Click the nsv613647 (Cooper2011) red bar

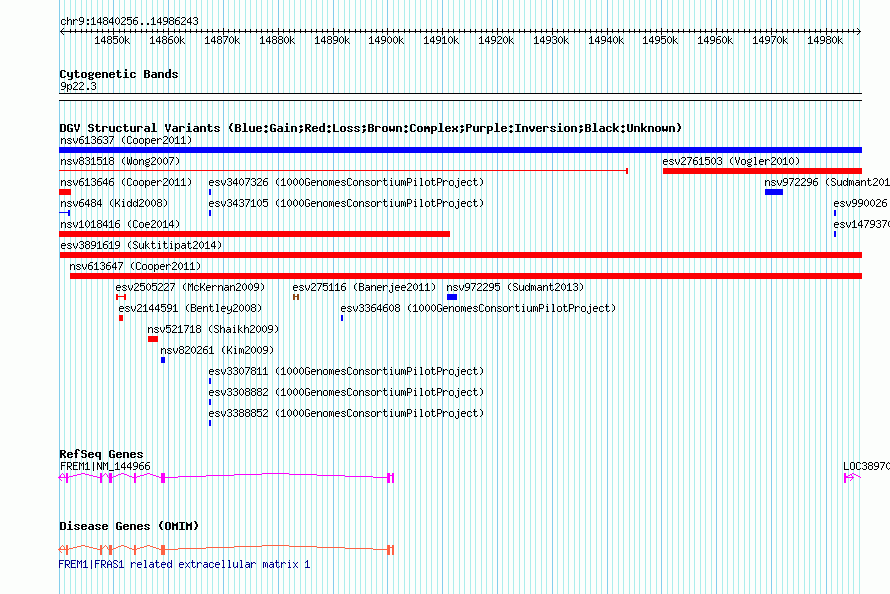click(466, 276)
